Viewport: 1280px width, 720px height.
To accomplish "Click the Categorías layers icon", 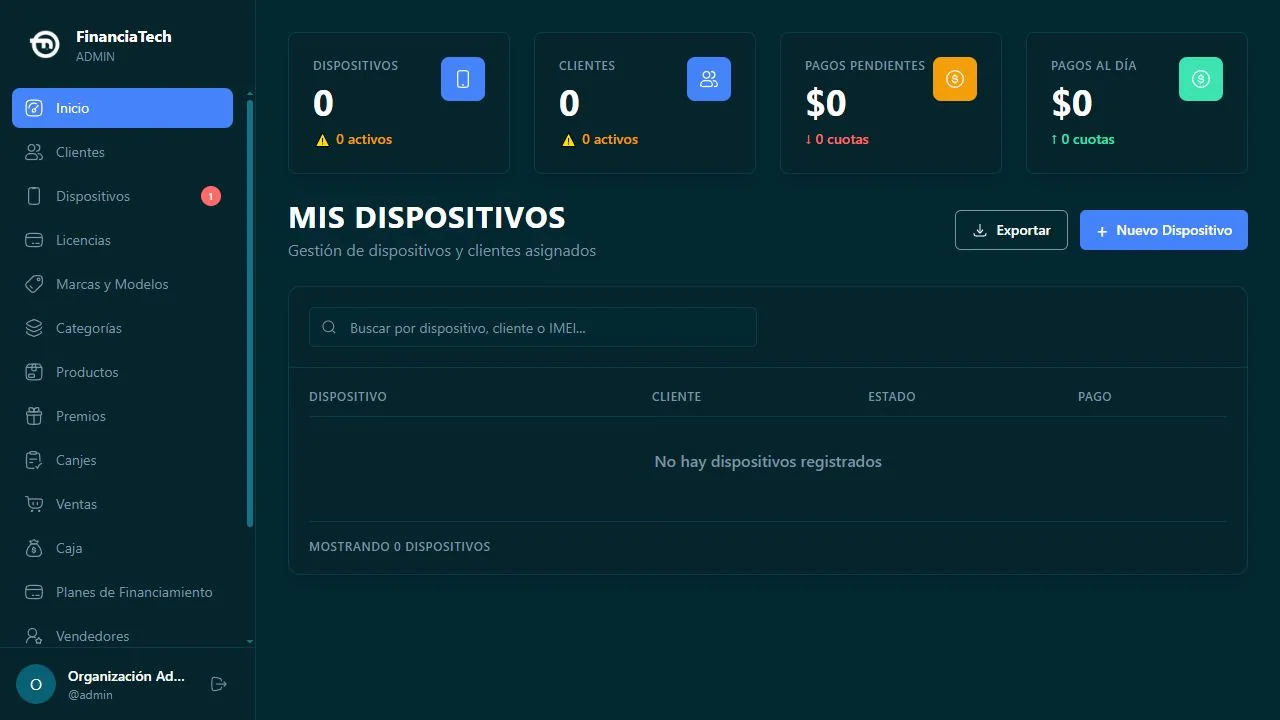I will 34,328.
